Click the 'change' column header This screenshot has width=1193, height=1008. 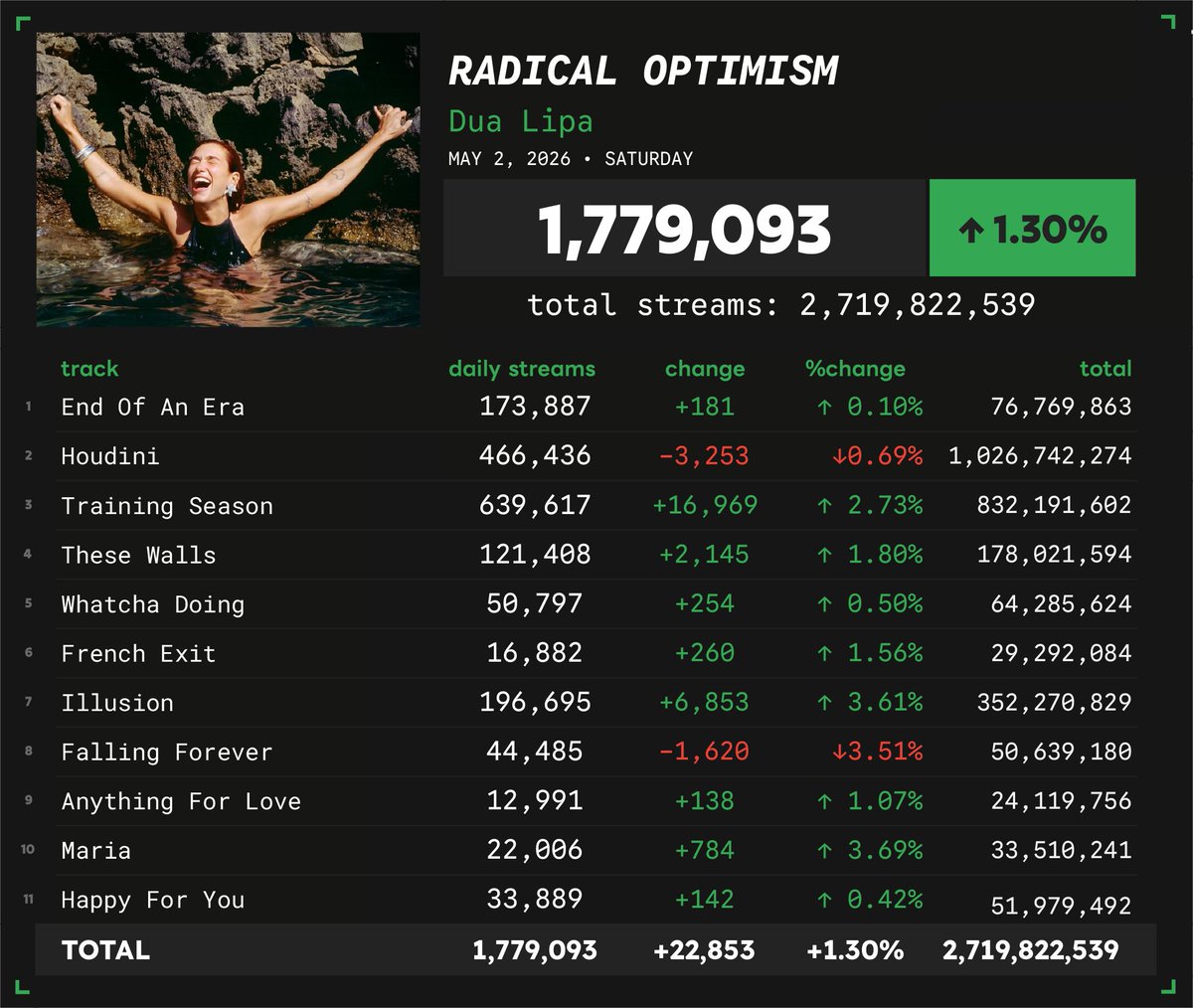click(x=705, y=369)
